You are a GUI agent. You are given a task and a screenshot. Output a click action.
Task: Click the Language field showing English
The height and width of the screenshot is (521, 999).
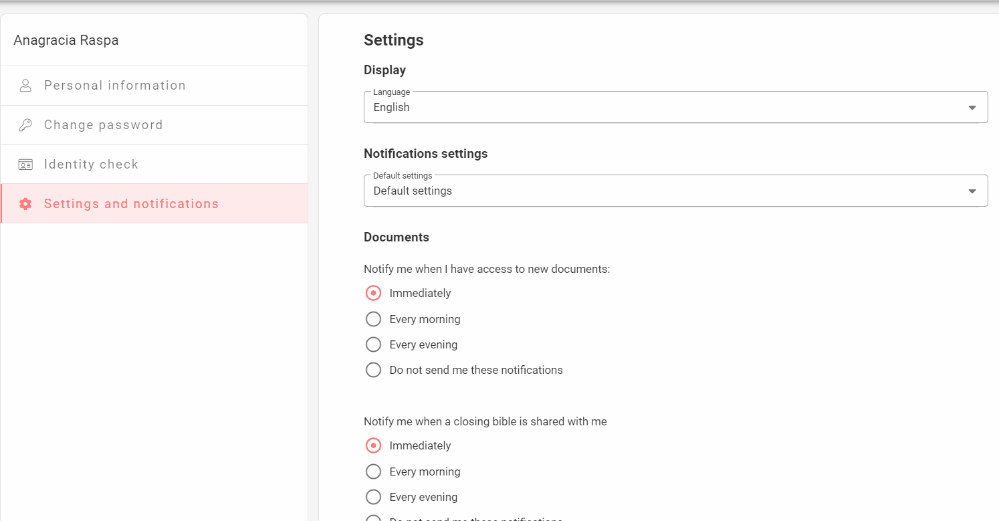pos(660,108)
